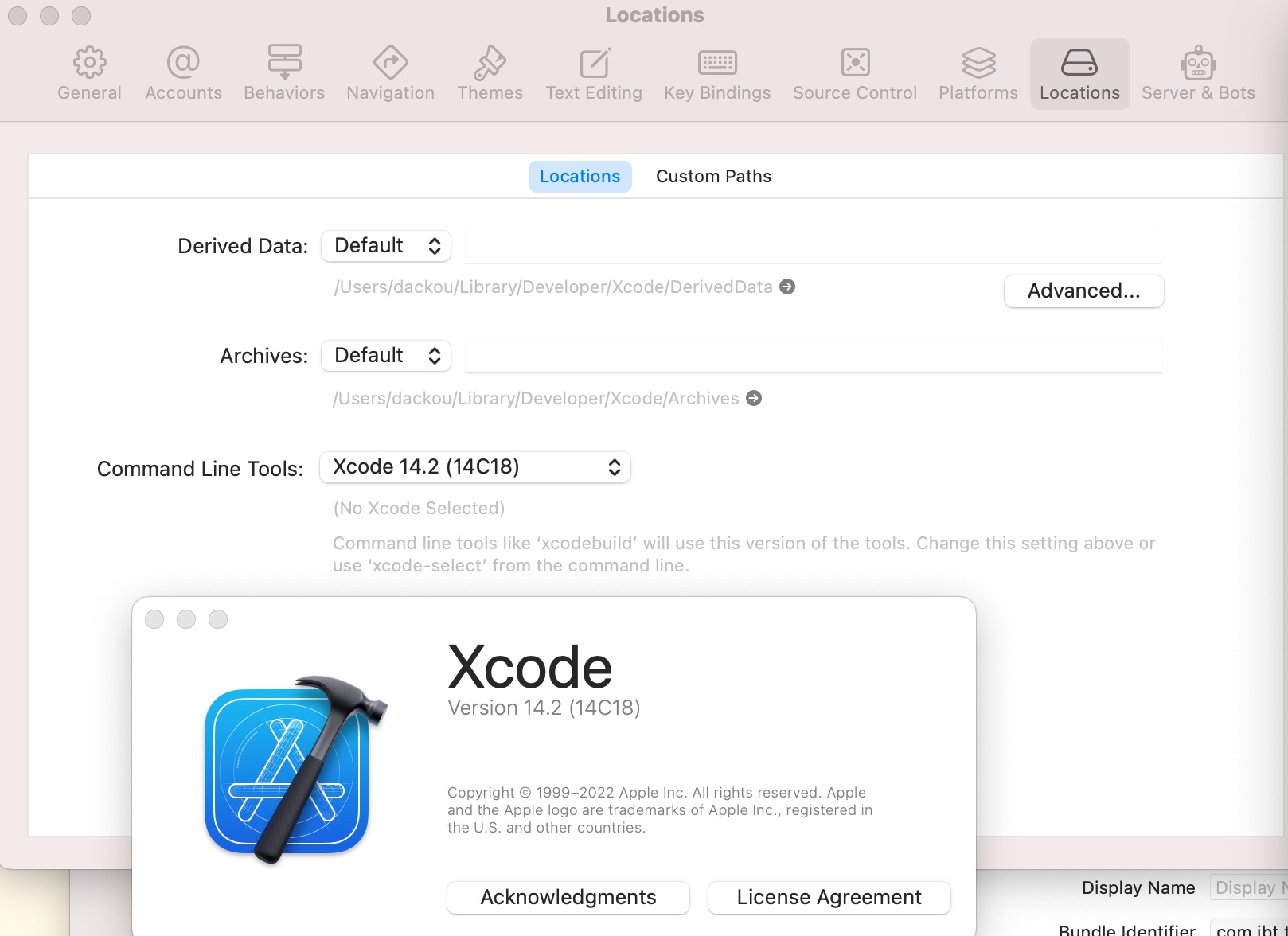This screenshot has height=936, width=1288.
Task: Click the 'Archives:' label
Action: [263, 356]
